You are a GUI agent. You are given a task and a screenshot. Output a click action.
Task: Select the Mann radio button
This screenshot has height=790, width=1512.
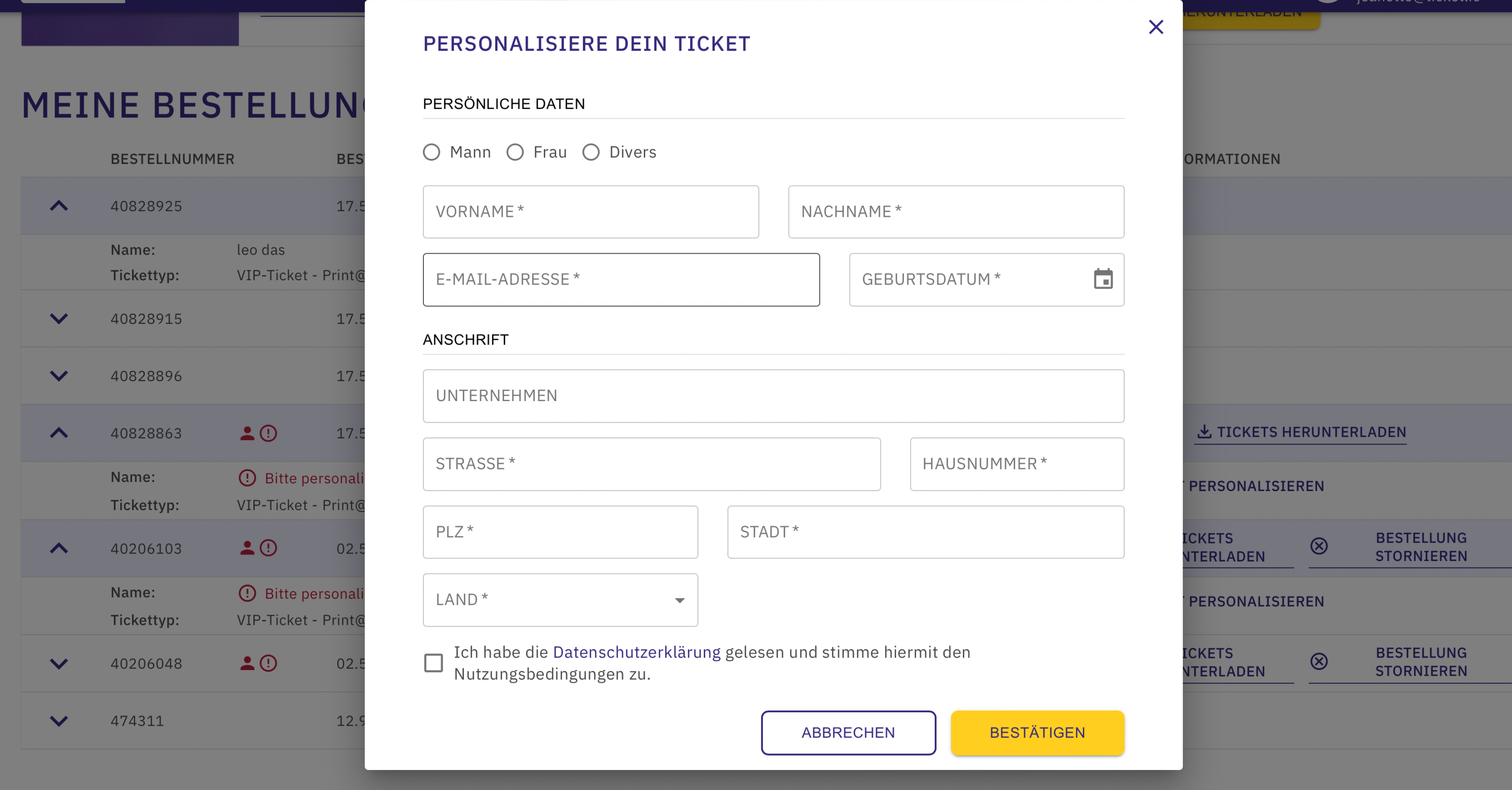[x=431, y=153]
